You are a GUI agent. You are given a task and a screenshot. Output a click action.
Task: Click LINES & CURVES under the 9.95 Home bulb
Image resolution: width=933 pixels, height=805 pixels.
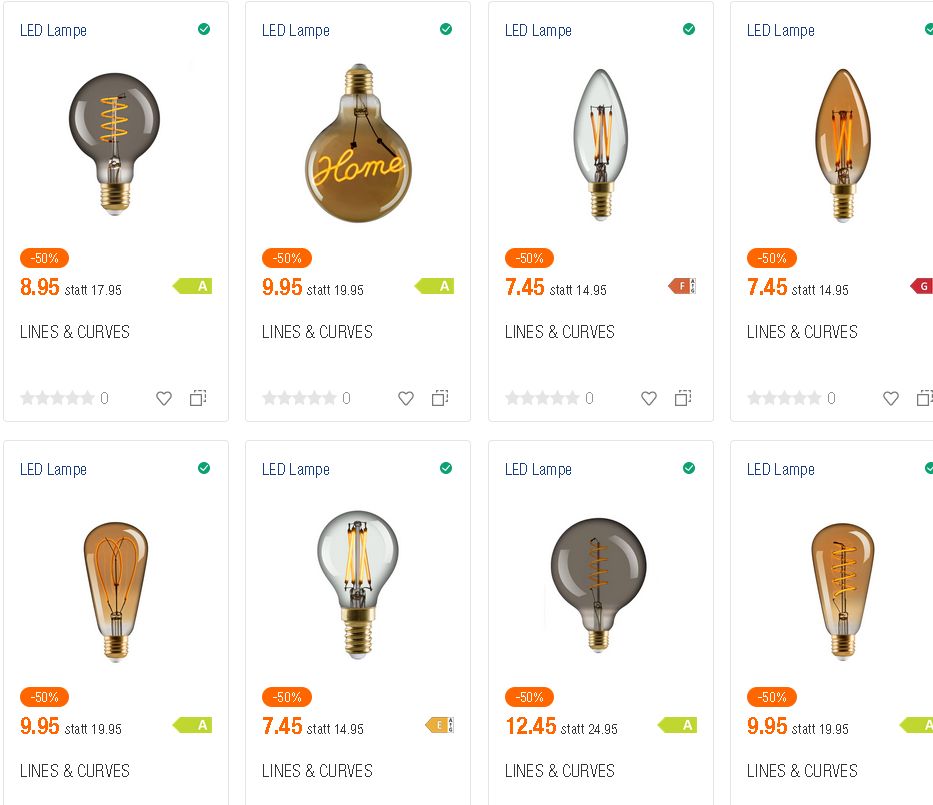pos(317,332)
